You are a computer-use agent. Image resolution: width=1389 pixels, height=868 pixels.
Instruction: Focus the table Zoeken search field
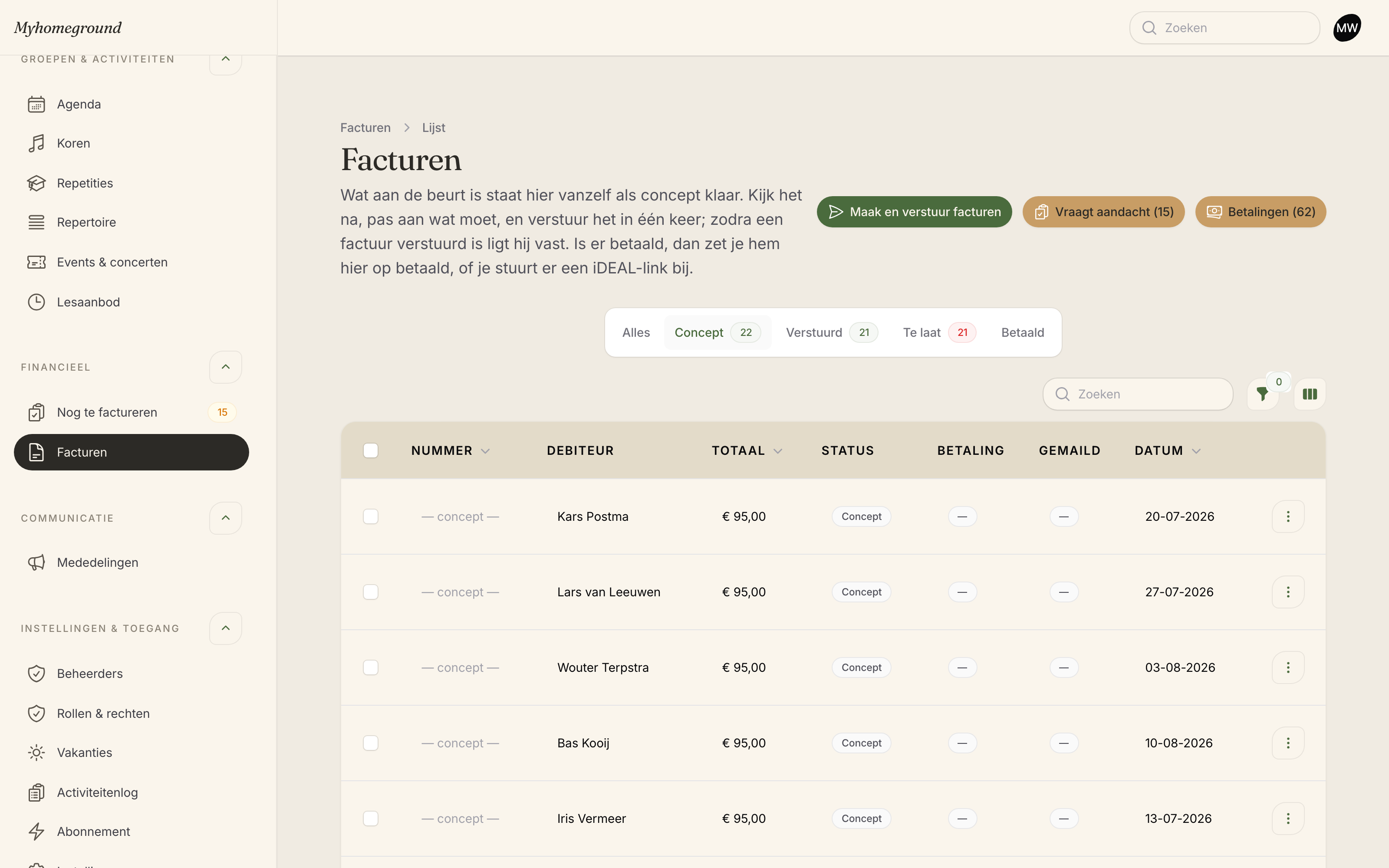coord(1138,394)
